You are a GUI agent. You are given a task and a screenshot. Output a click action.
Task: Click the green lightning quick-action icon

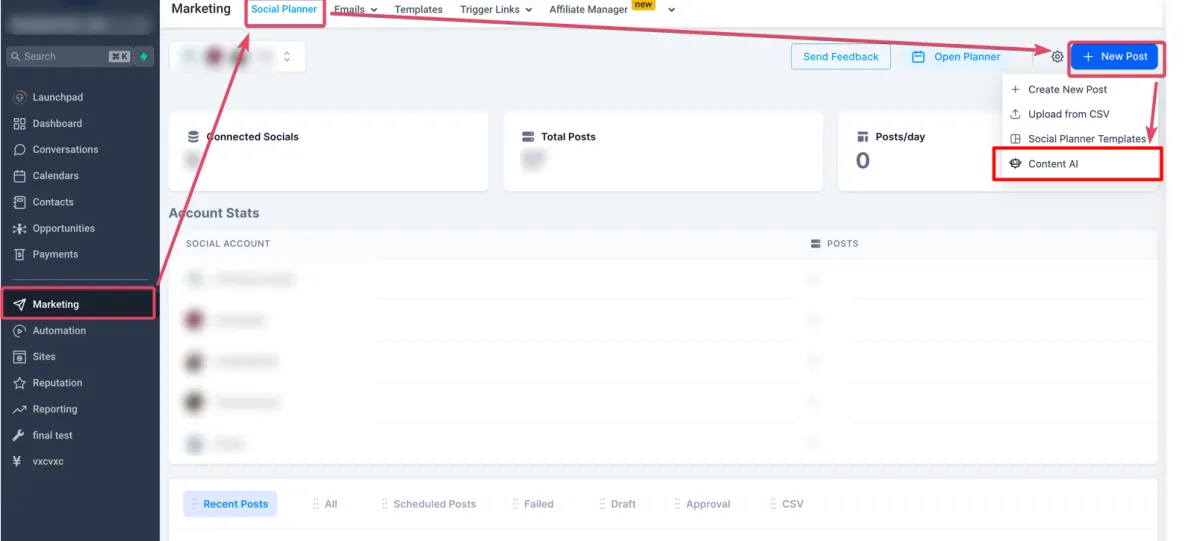point(144,57)
